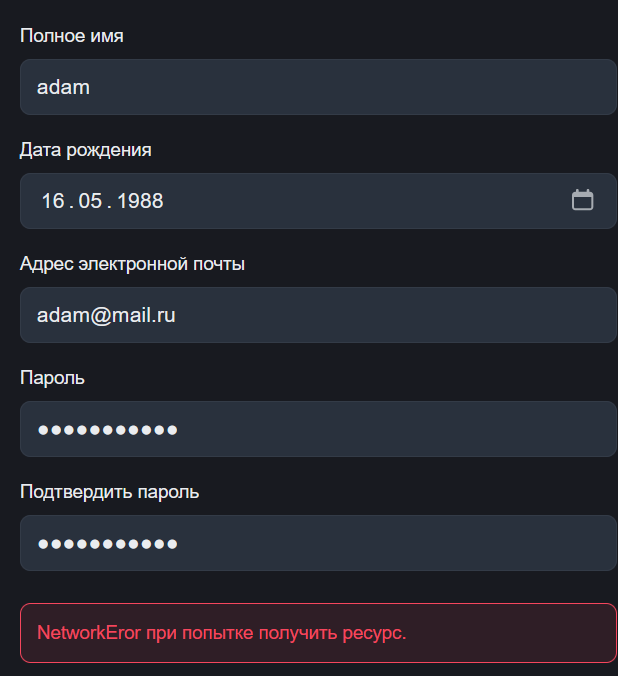The height and width of the screenshot is (676, 618).
Task: Click the adam@mail.ru email text
Action: pyautogui.click(x=106, y=315)
